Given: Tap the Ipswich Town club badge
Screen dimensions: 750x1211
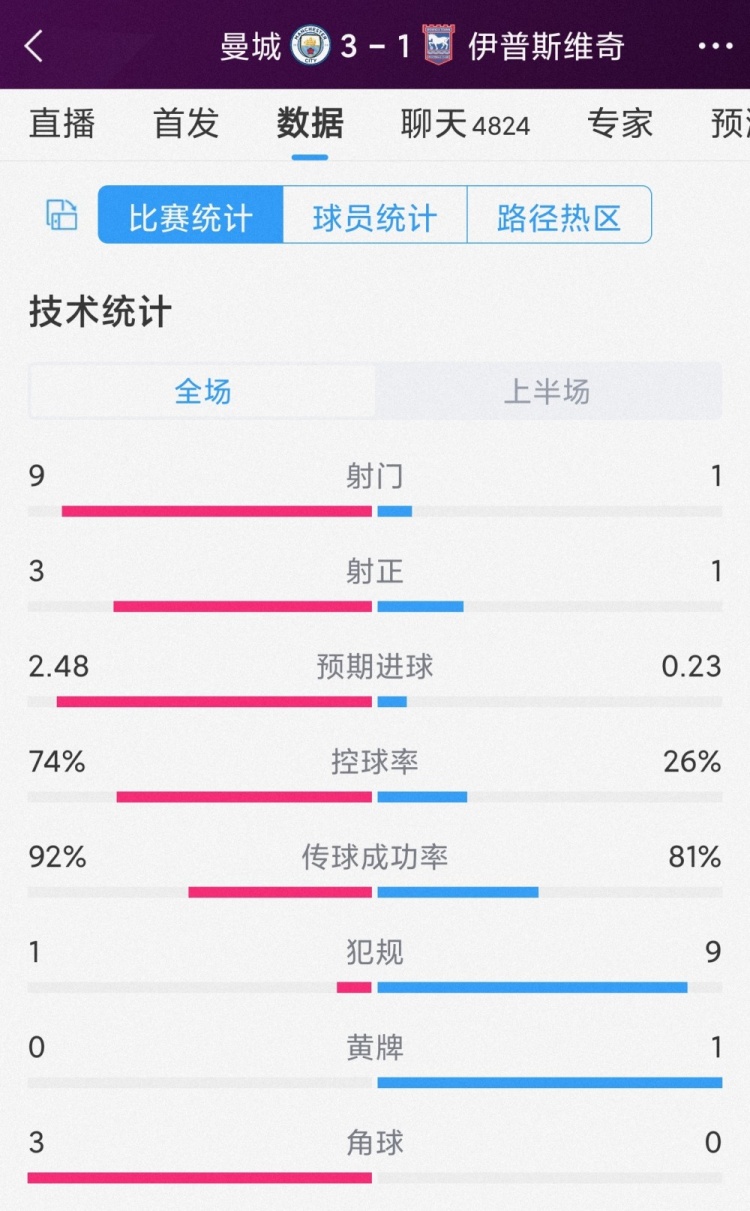Looking at the screenshot, I should pyautogui.click(x=438, y=46).
